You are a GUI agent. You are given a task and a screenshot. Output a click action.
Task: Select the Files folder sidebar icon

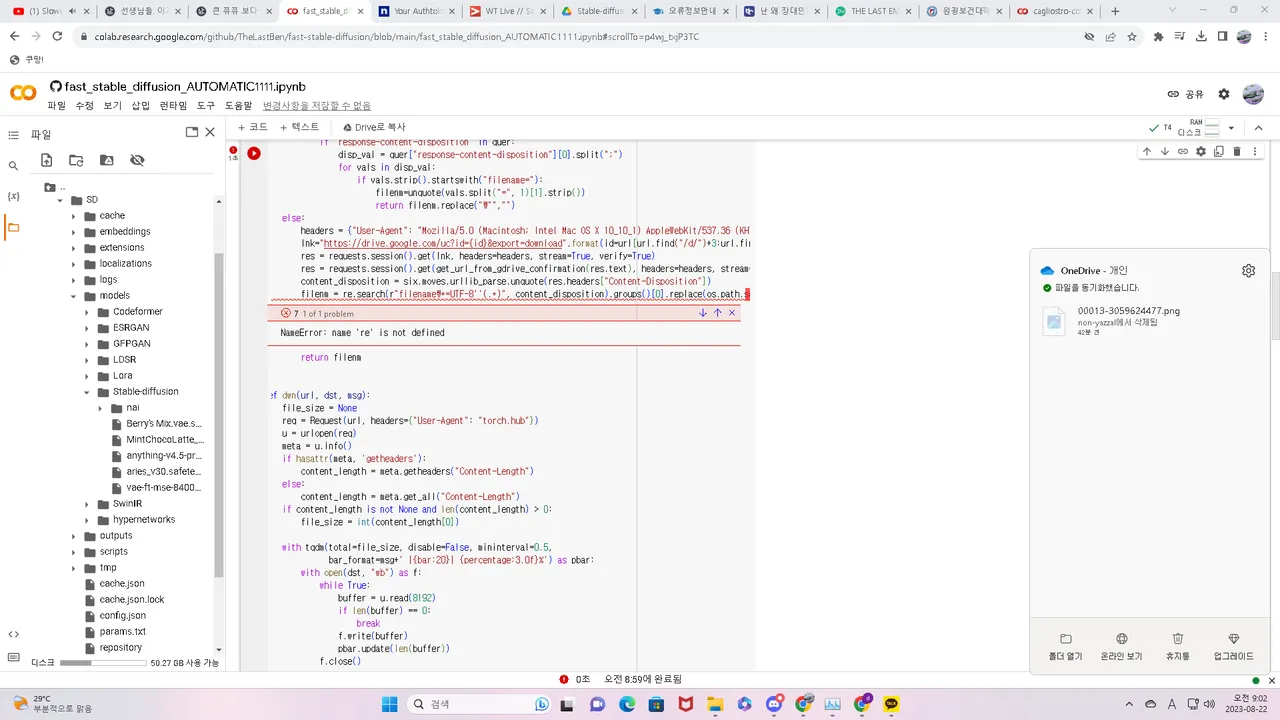point(13,228)
